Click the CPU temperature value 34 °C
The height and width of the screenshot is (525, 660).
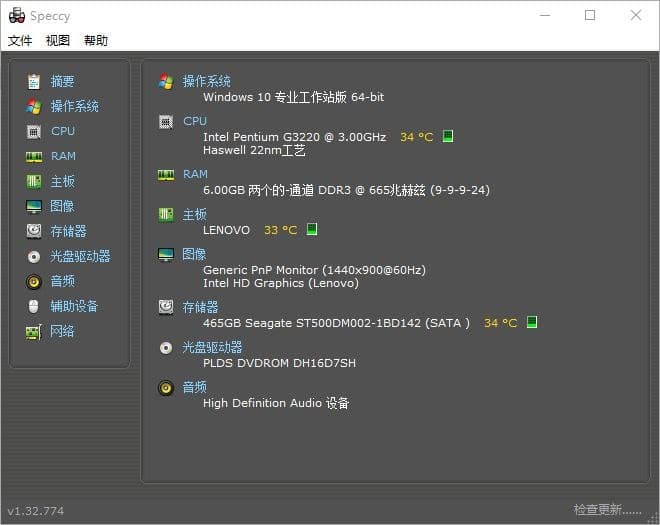pos(417,137)
